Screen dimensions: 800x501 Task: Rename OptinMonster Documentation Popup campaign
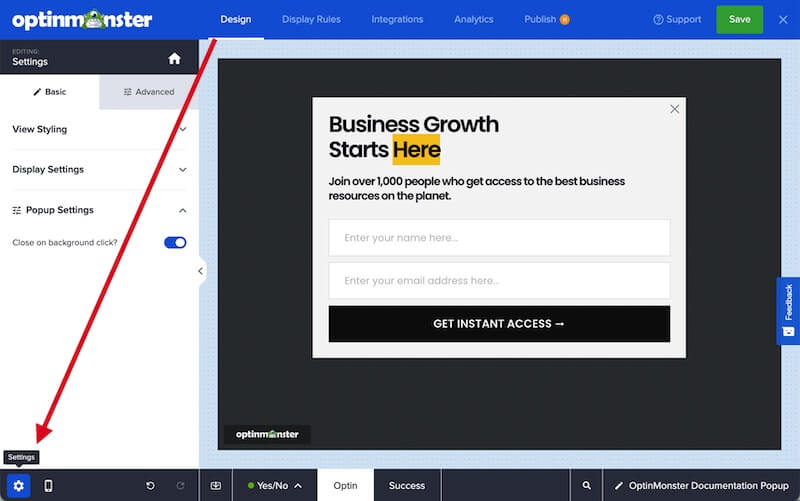(x=702, y=486)
